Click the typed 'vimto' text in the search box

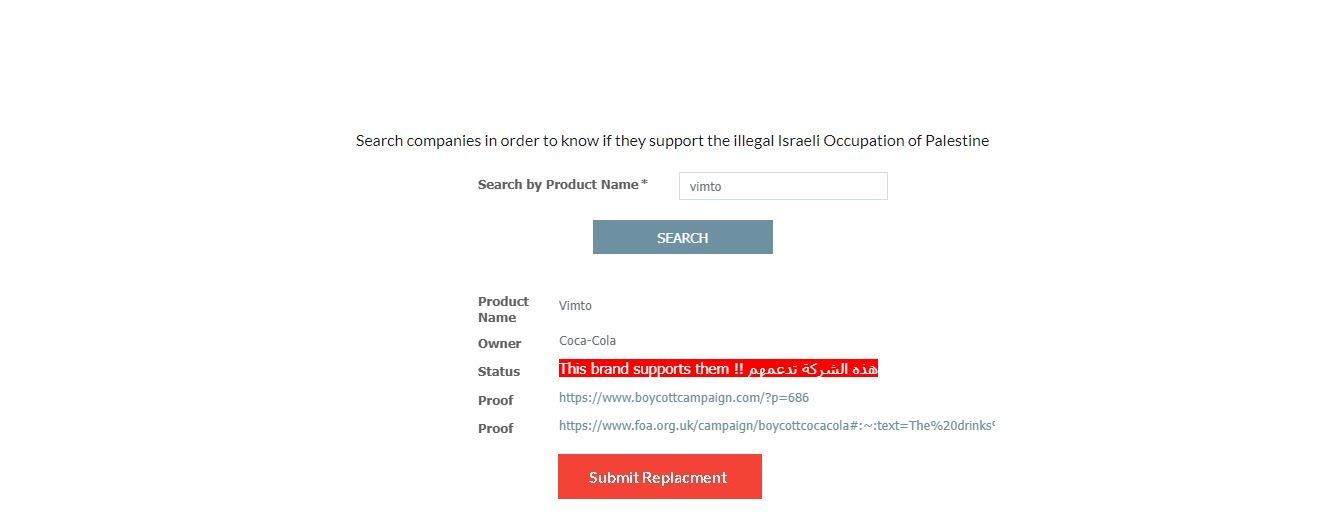click(705, 187)
